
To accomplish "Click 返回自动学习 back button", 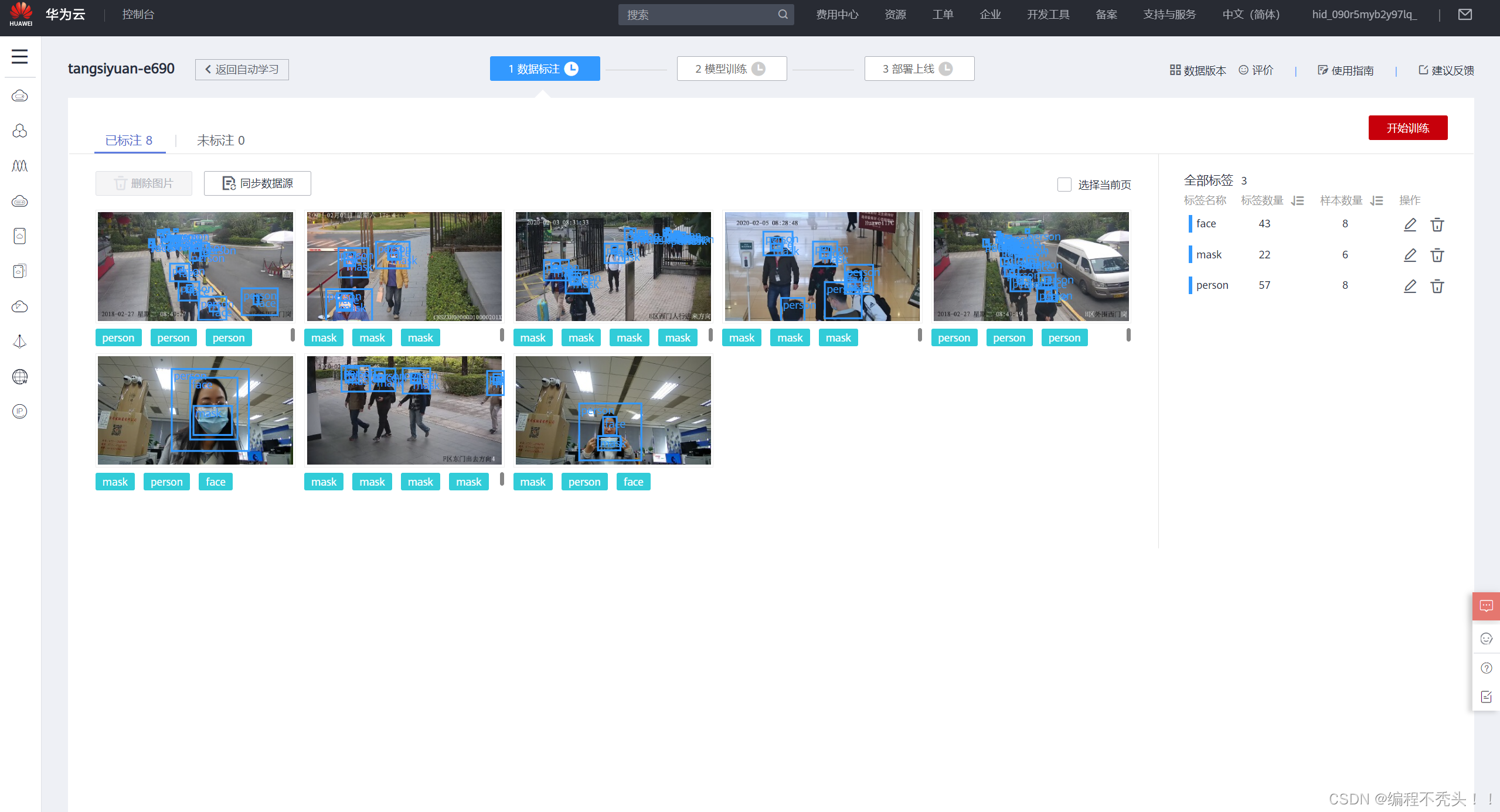I will [x=242, y=69].
